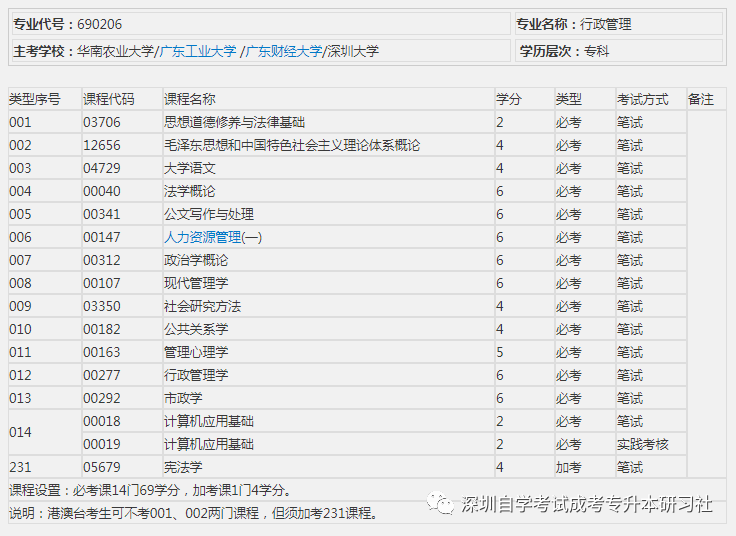Image resolution: width=736 pixels, height=536 pixels.
Task: Select course code 03350
Action: (102, 306)
